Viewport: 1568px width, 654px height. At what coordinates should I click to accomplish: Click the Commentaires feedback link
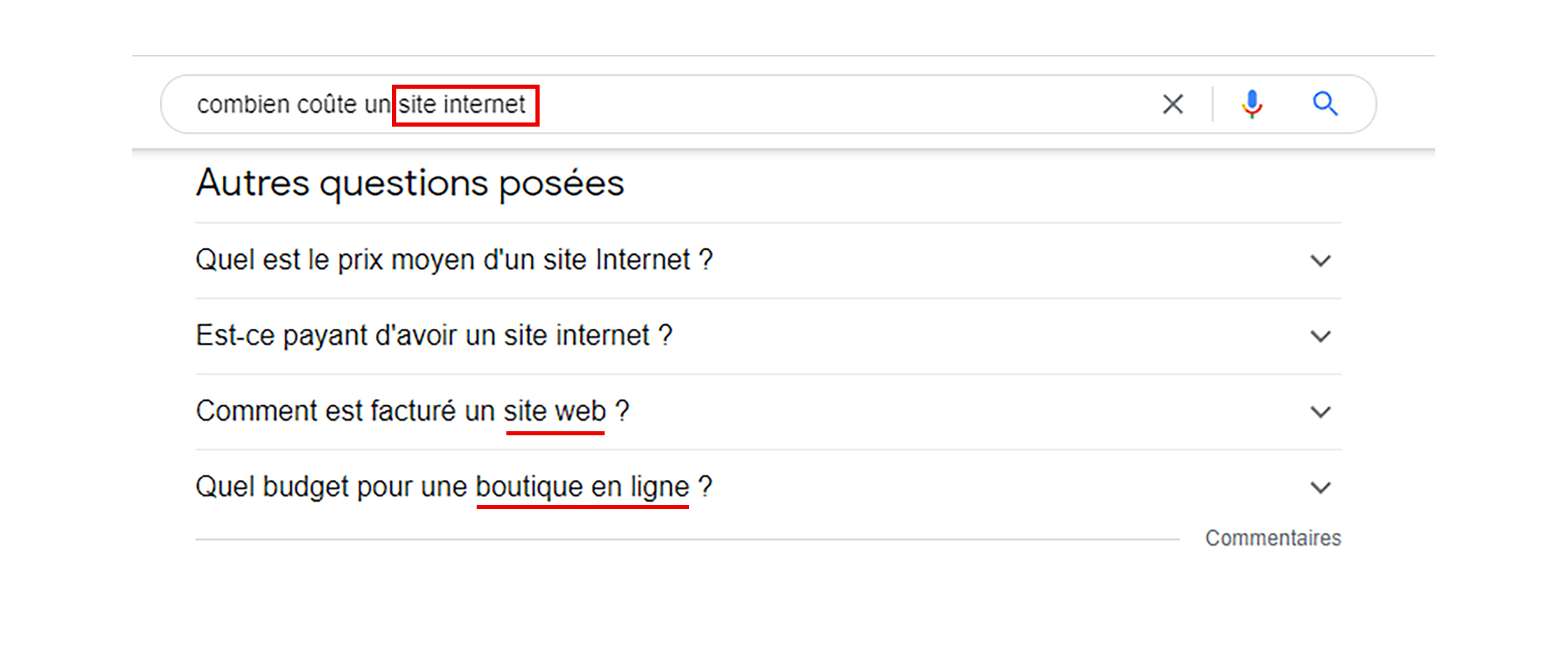1273,538
